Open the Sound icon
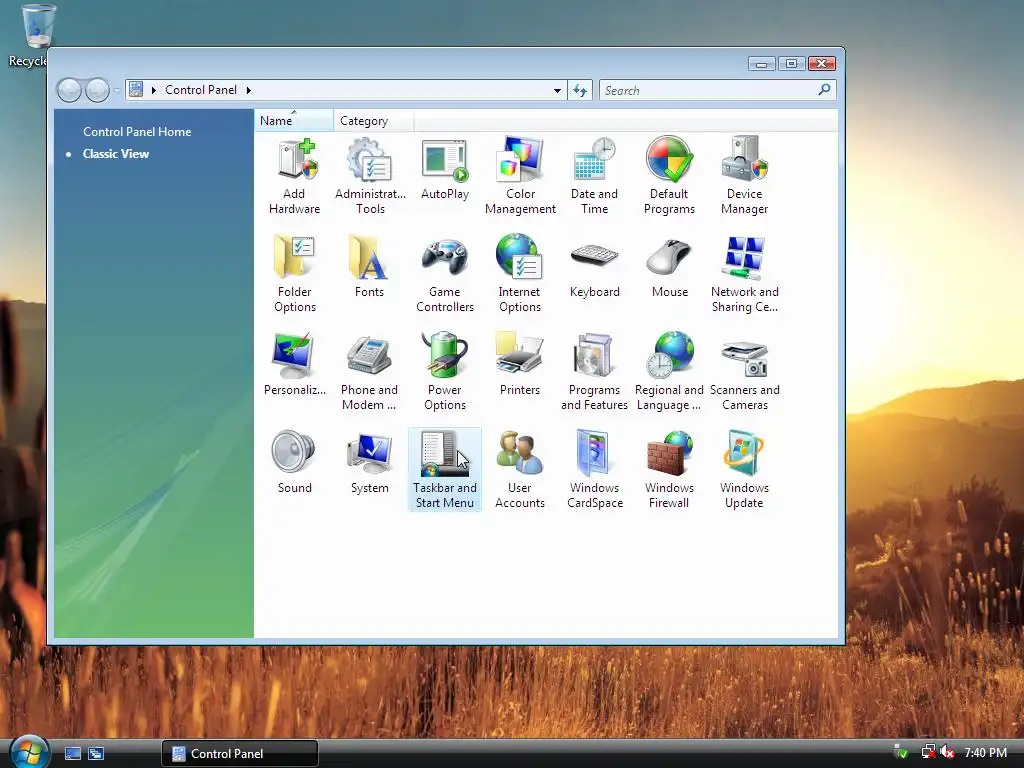This screenshot has width=1024, height=768. [x=295, y=463]
